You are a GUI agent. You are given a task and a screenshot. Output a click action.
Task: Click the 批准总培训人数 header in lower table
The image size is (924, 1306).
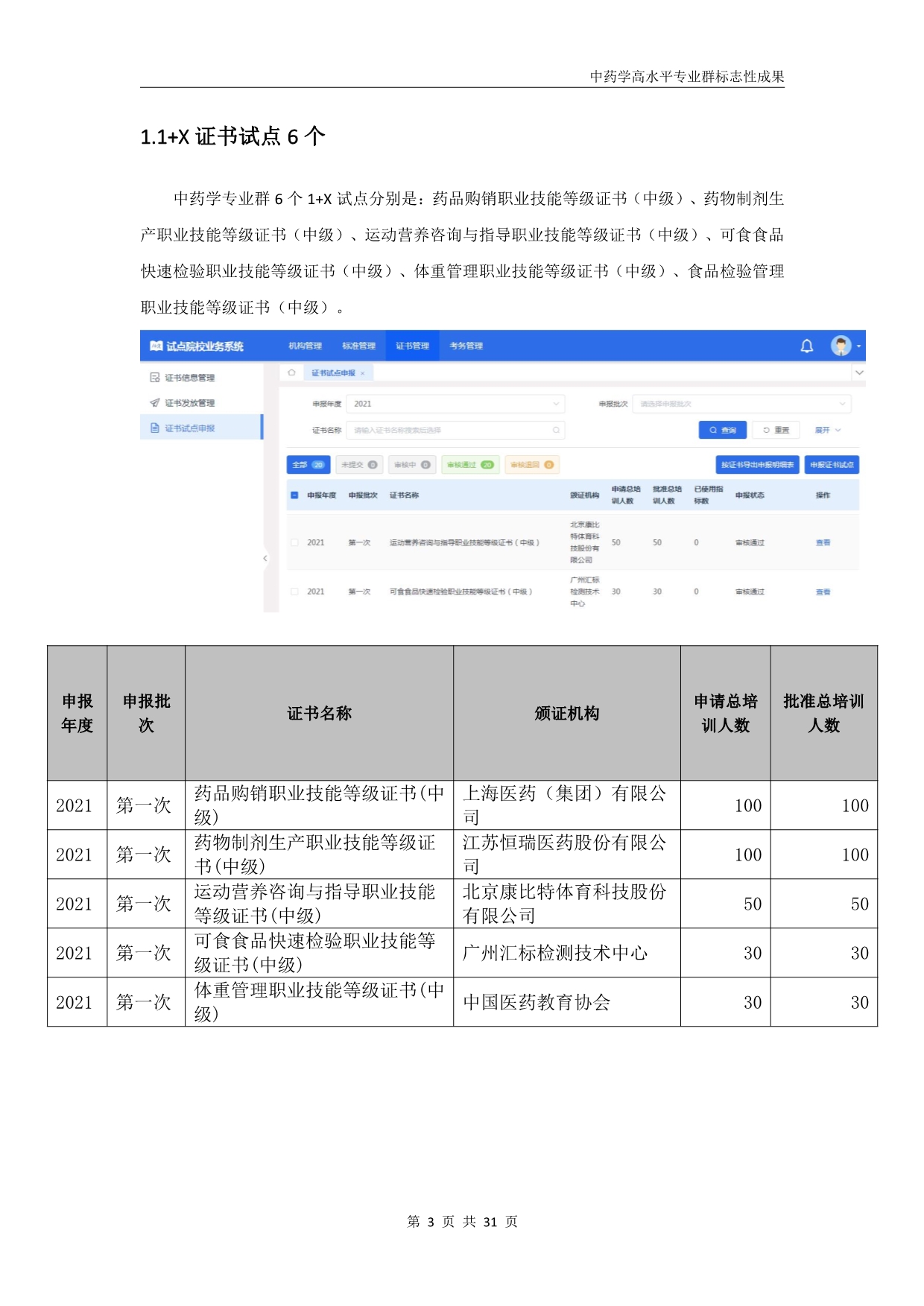click(823, 714)
